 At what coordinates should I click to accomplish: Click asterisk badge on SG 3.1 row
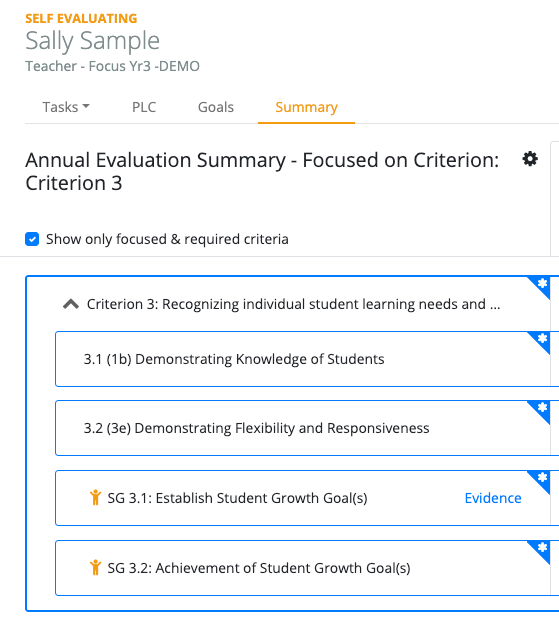pos(542,479)
